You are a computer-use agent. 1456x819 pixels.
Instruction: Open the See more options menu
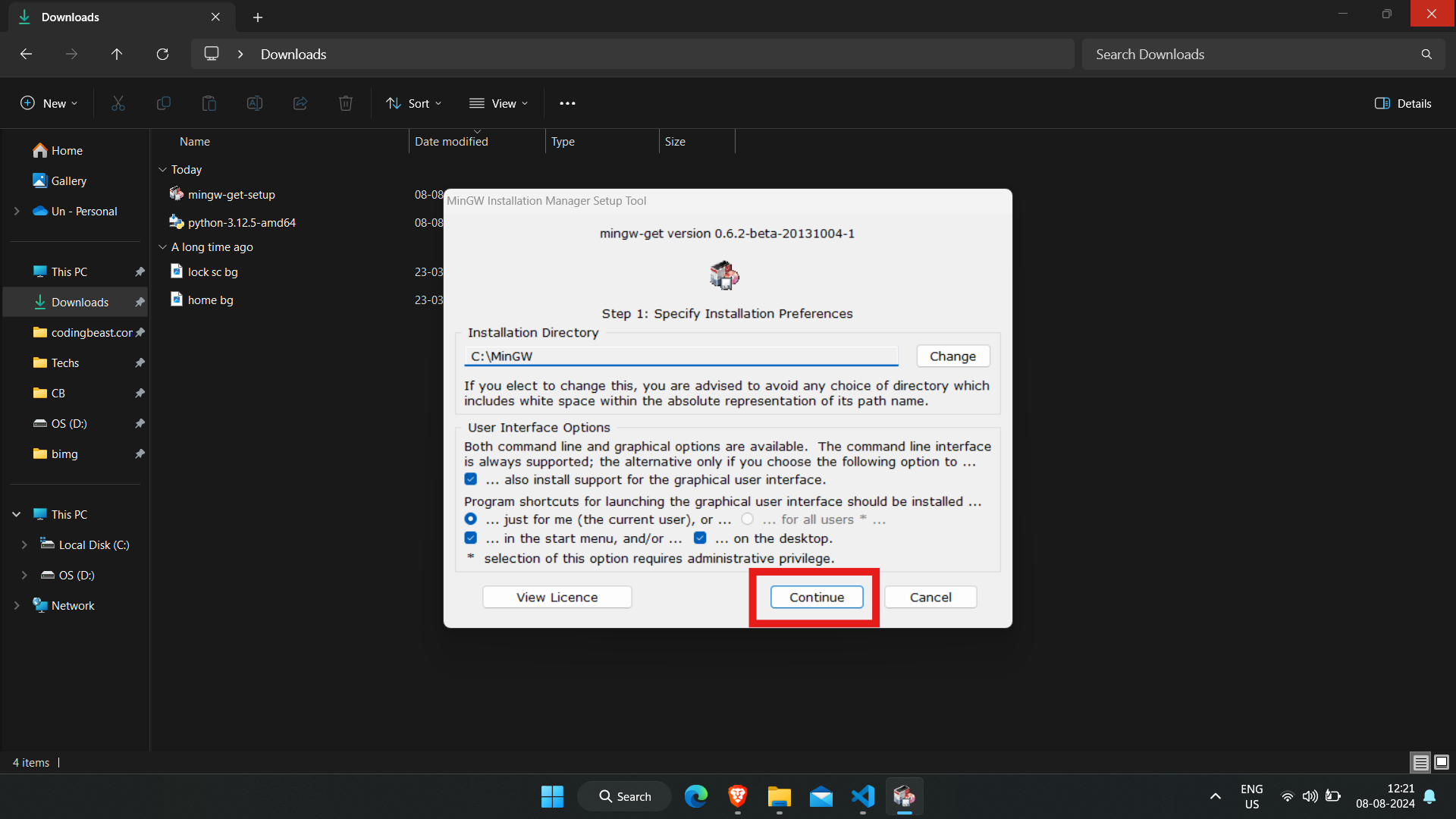point(567,103)
